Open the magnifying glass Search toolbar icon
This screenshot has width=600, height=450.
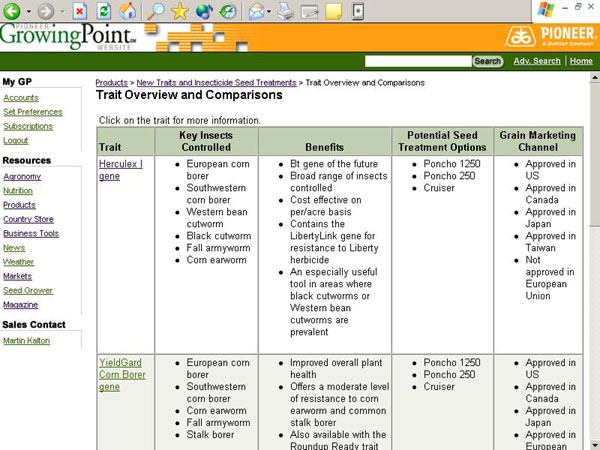[x=155, y=12]
